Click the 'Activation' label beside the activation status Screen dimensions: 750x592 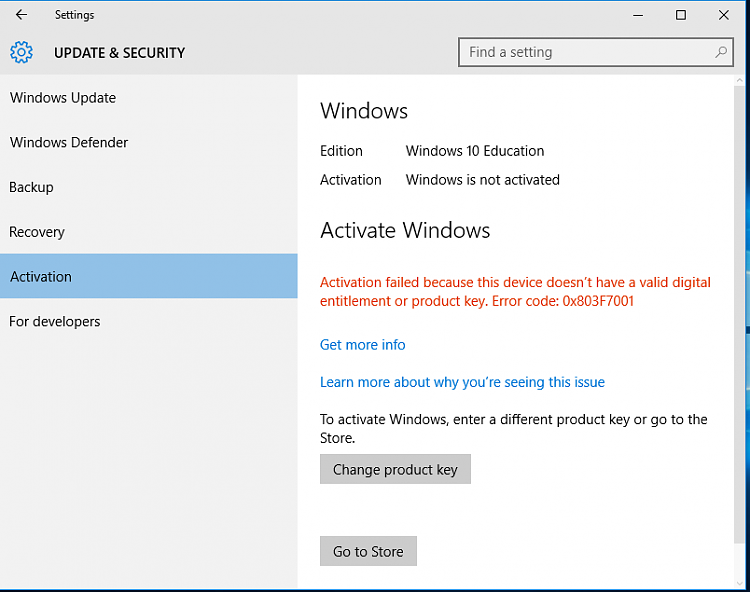pos(351,180)
